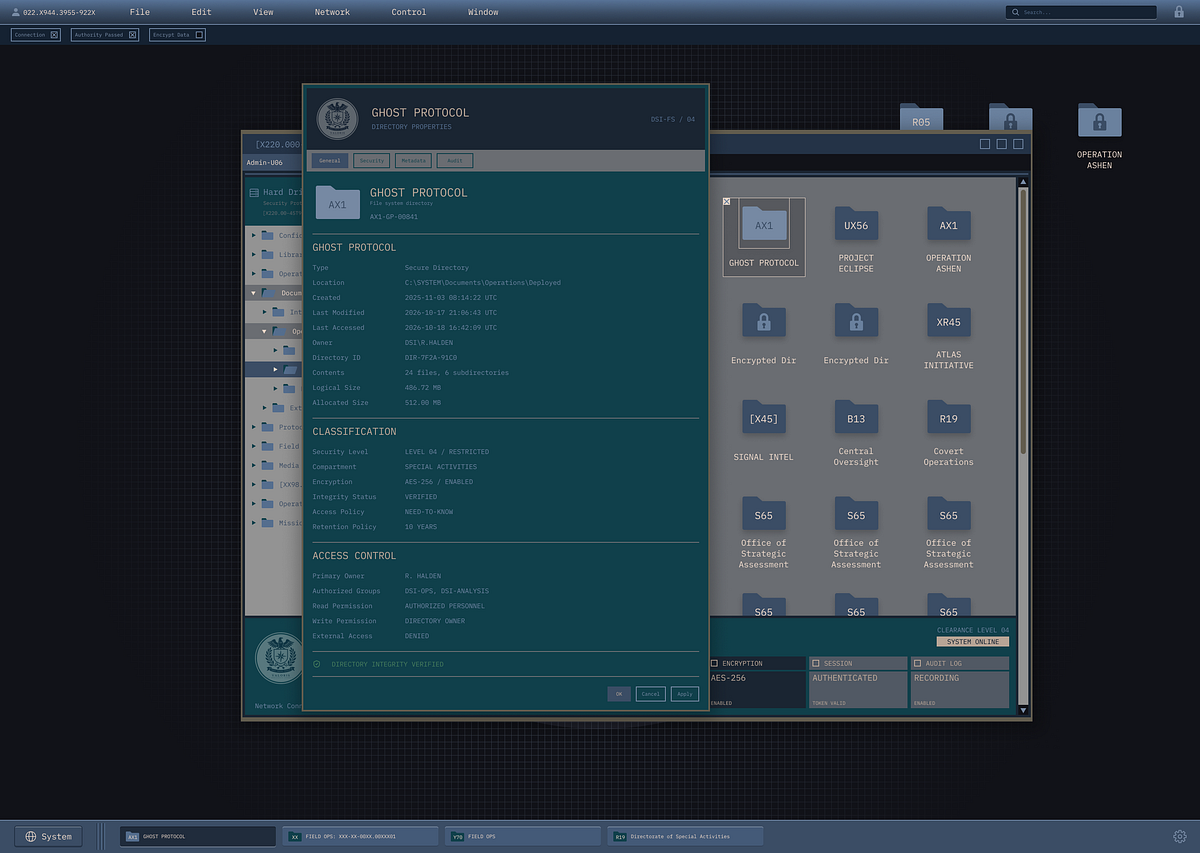Switch to FIELD OPS: XXX-XX-00XX taskbar item
The height and width of the screenshot is (853, 1200).
pyautogui.click(x=360, y=836)
